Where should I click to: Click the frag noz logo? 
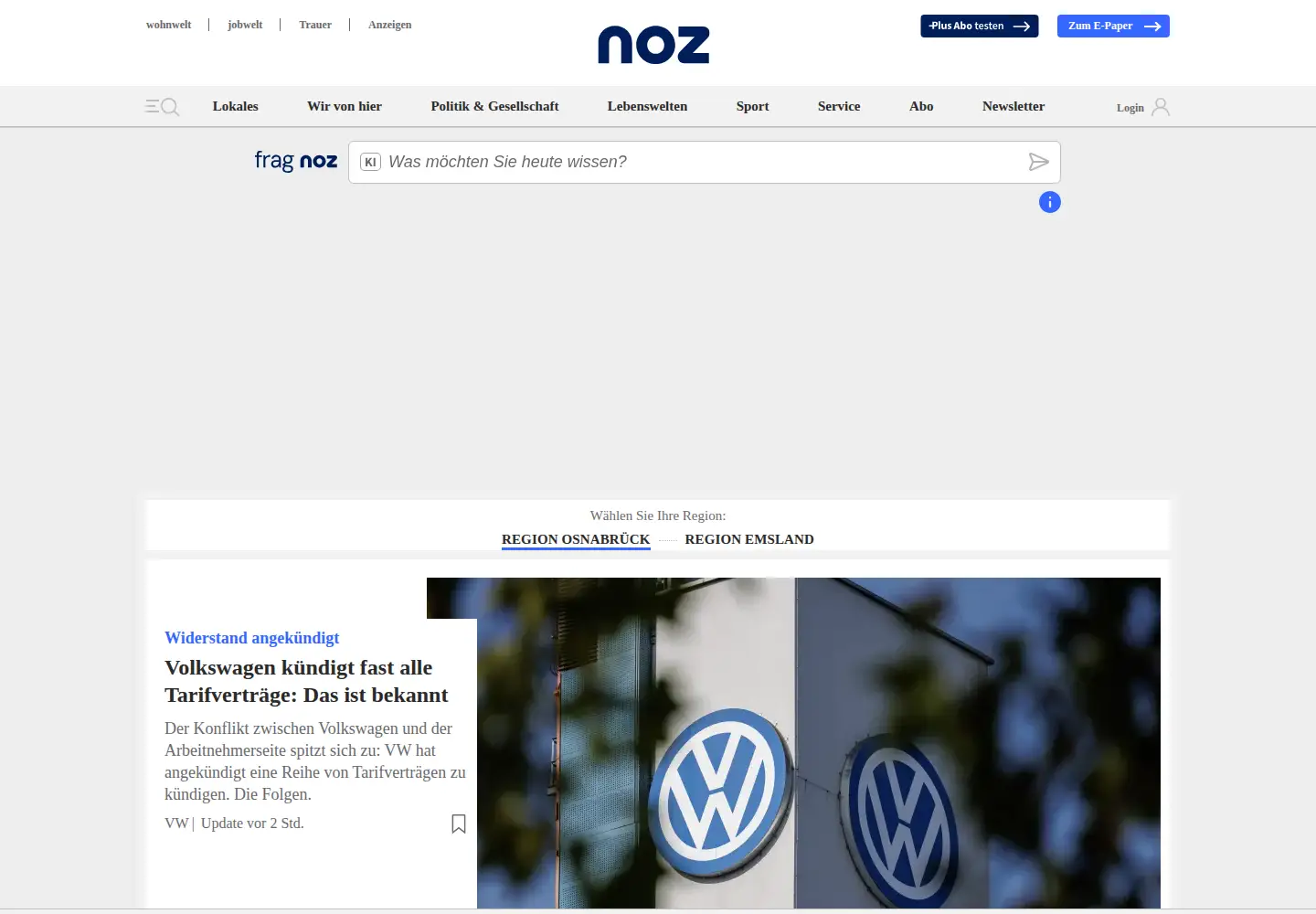click(296, 161)
